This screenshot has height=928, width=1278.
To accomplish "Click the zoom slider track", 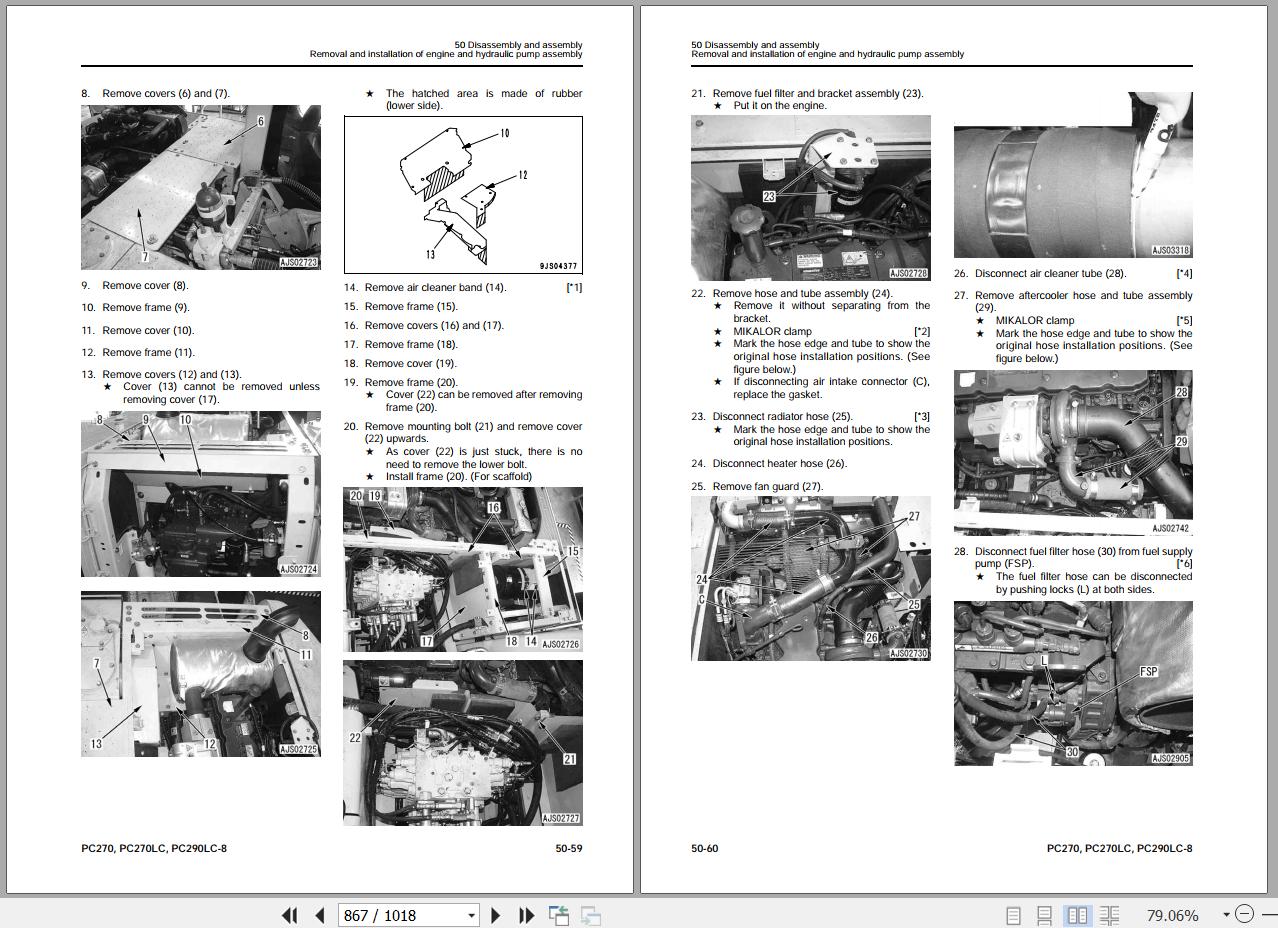I will 1268,914.
